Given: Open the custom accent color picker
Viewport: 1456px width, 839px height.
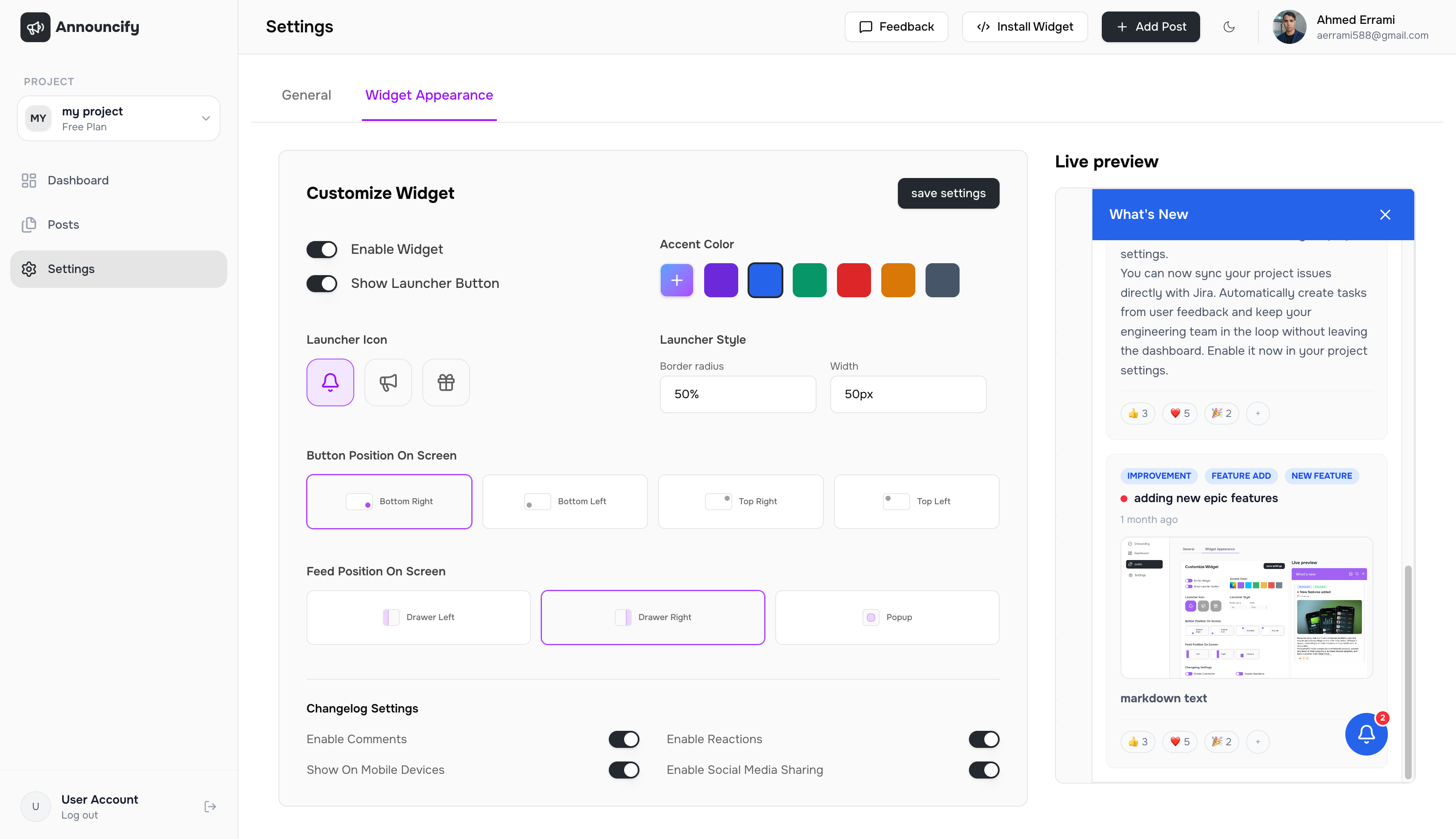Looking at the screenshot, I should pos(676,280).
